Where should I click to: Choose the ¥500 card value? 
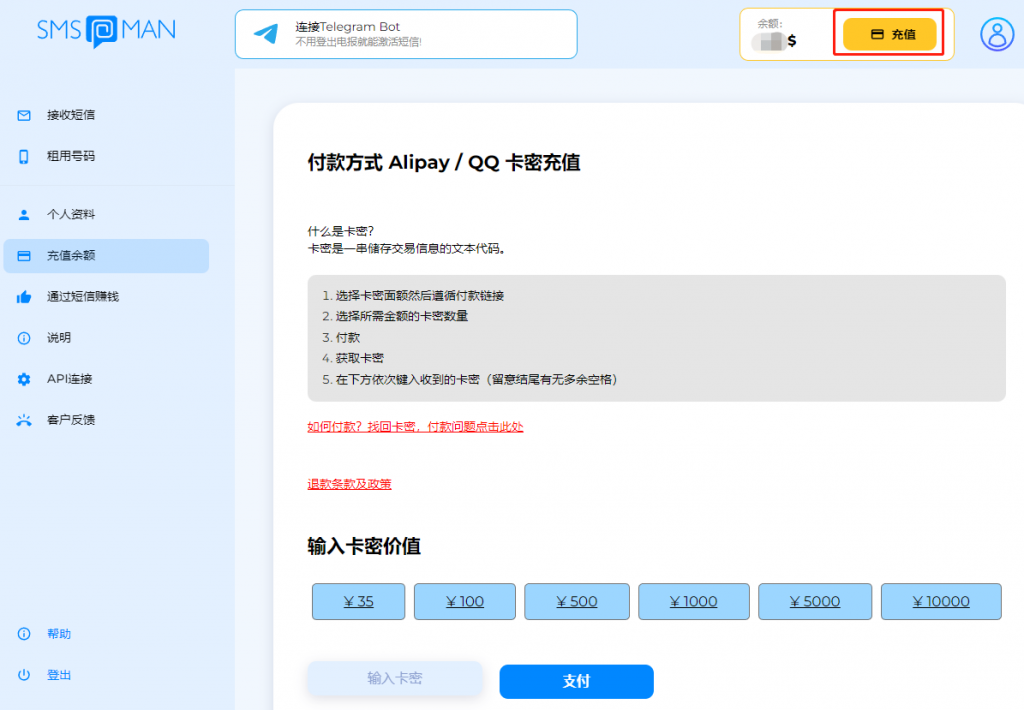click(577, 602)
